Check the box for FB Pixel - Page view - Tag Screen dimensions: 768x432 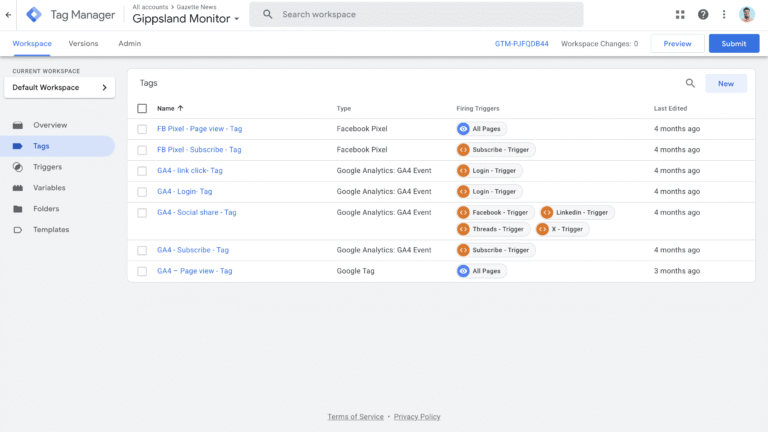point(142,129)
